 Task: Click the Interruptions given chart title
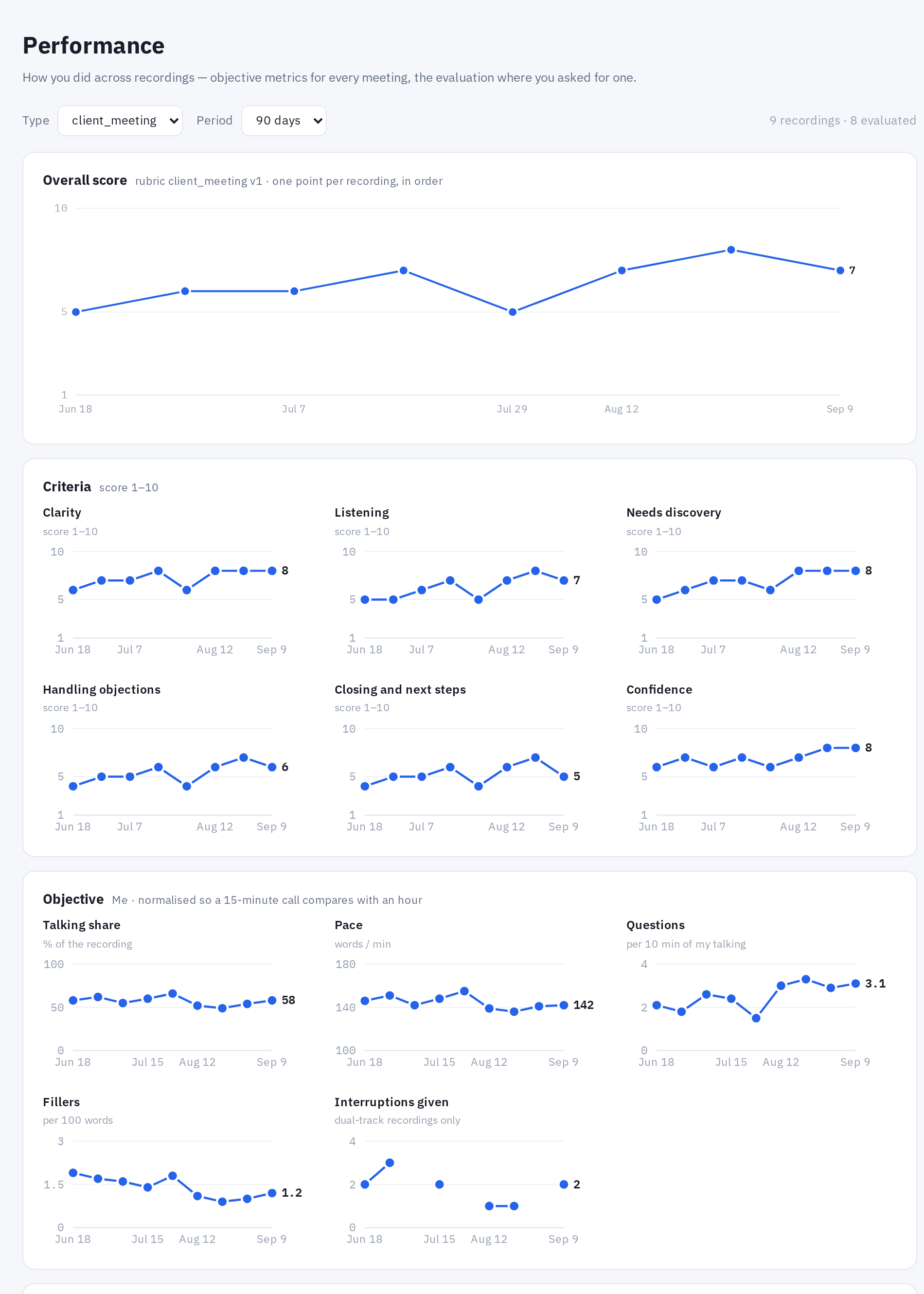[391, 1102]
